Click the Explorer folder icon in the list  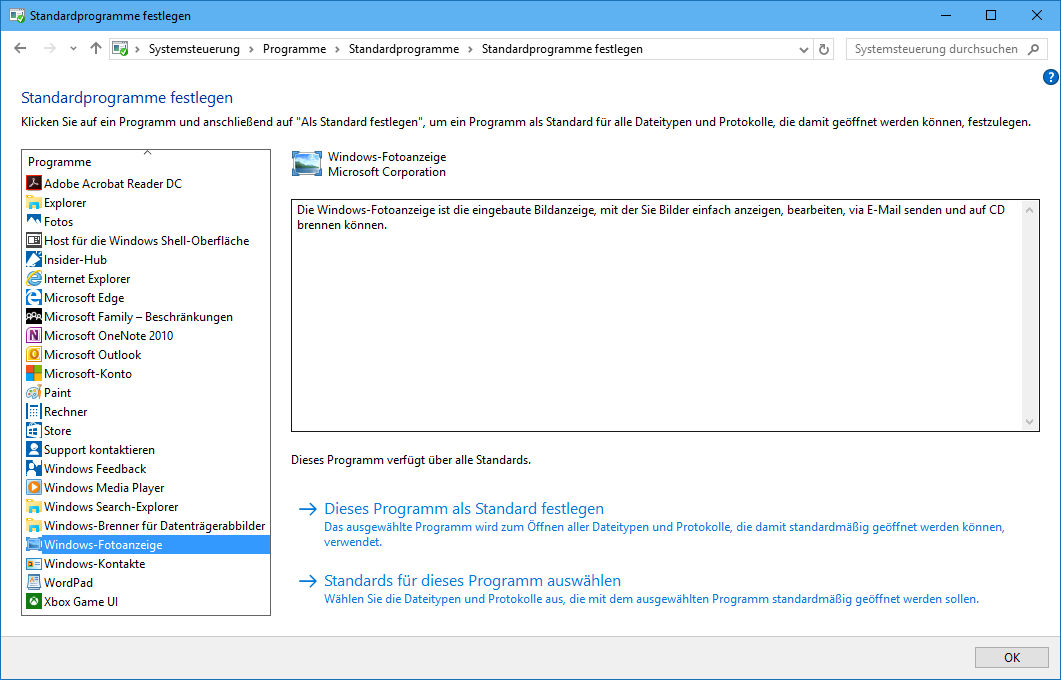click(34, 202)
